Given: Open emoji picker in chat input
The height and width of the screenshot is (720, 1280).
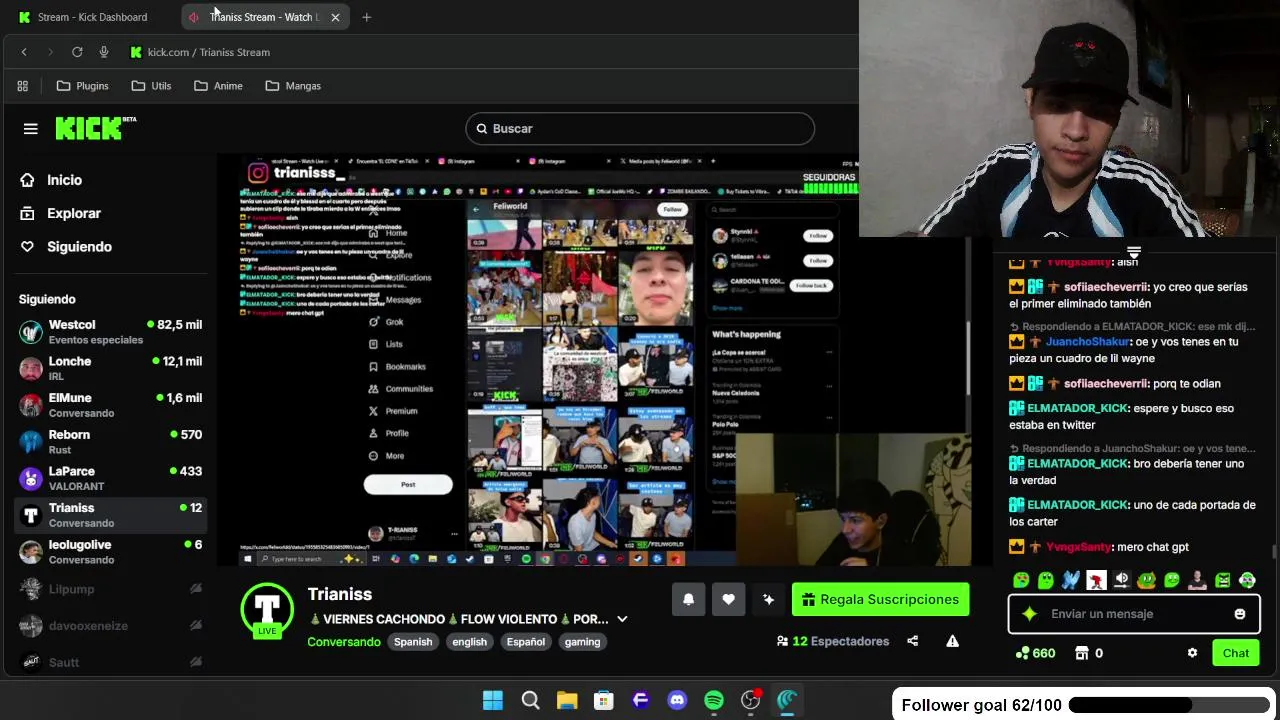Looking at the screenshot, I should click(x=1240, y=614).
